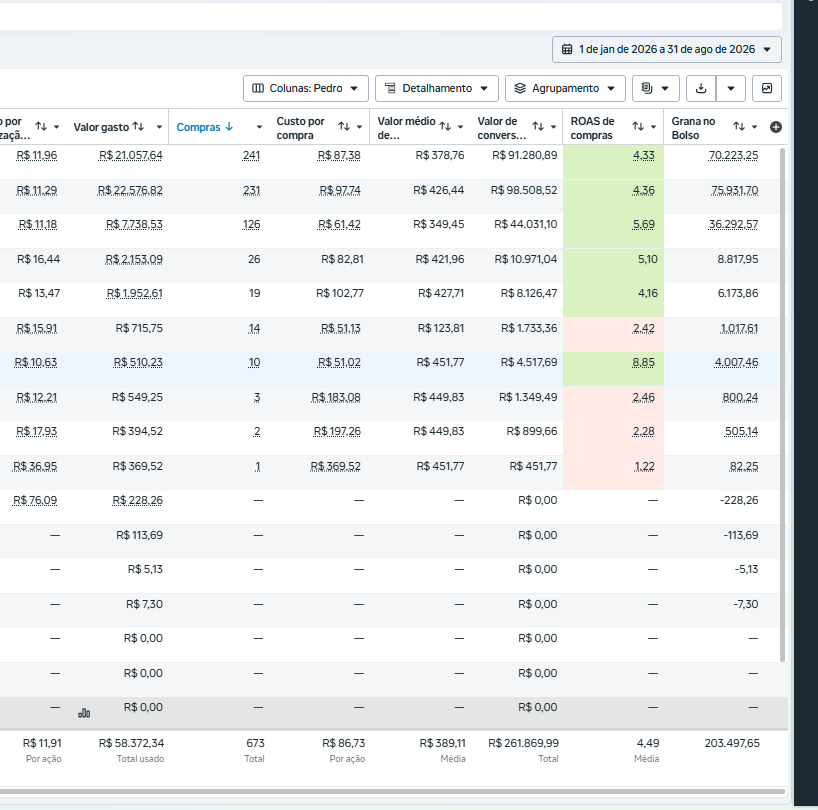
Task: Sort by Valor gasto arrows icon
Action: coord(138,127)
